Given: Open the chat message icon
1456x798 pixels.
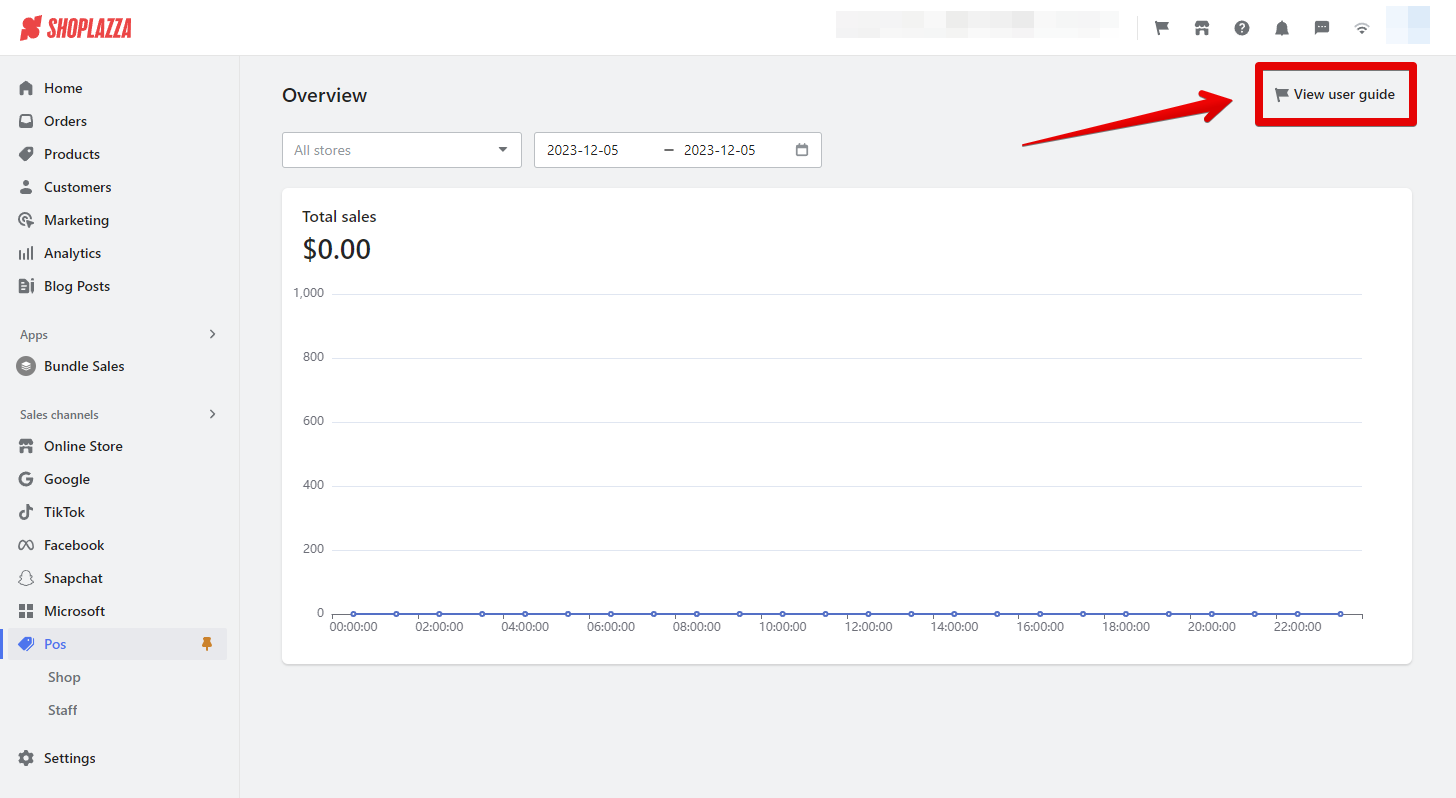Looking at the screenshot, I should tap(1322, 28).
